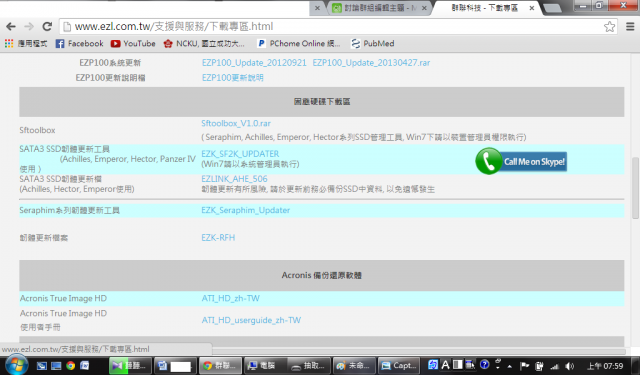Click the Call Me on Skype button
The height and width of the screenshot is (375, 640).
coord(521,161)
